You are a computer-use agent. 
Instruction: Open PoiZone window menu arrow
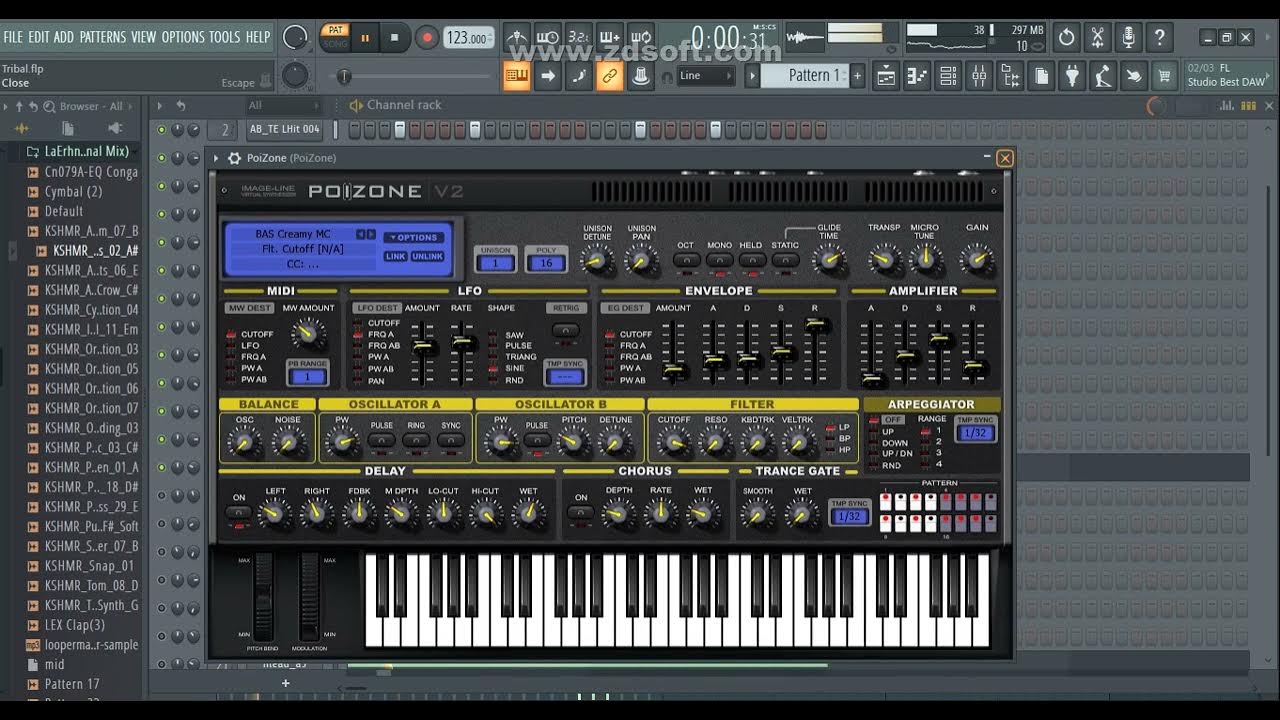click(x=216, y=158)
